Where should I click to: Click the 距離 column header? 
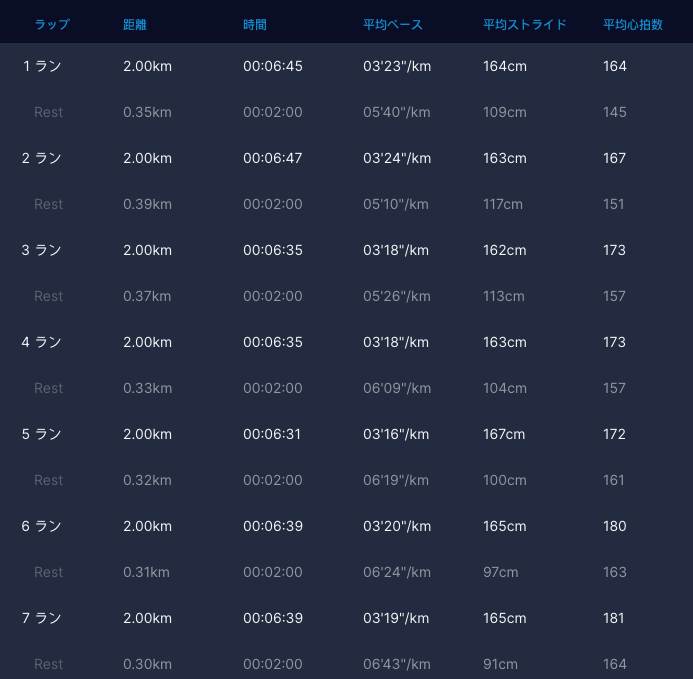[135, 24]
